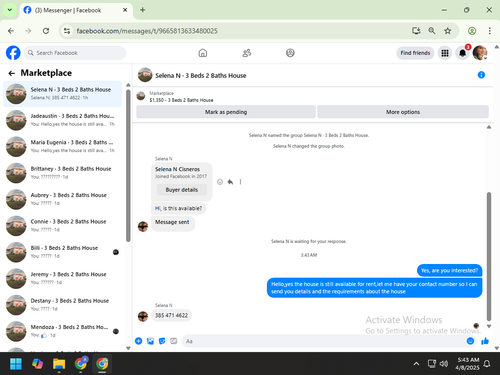Screen dimensions: 500x375
Task: Open Aubrey conversation
Action: coord(62,199)
